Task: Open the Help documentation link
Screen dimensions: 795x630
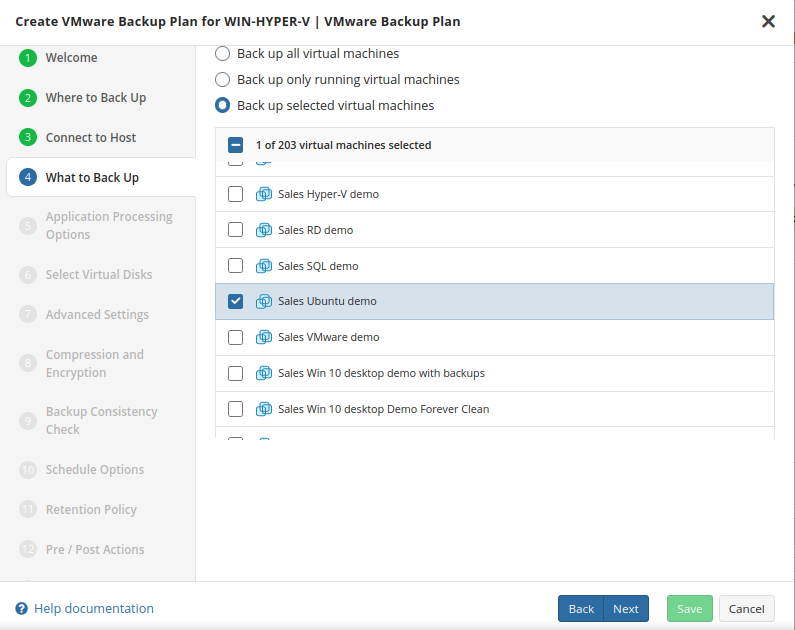Action: pyautogui.click(x=94, y=608)
